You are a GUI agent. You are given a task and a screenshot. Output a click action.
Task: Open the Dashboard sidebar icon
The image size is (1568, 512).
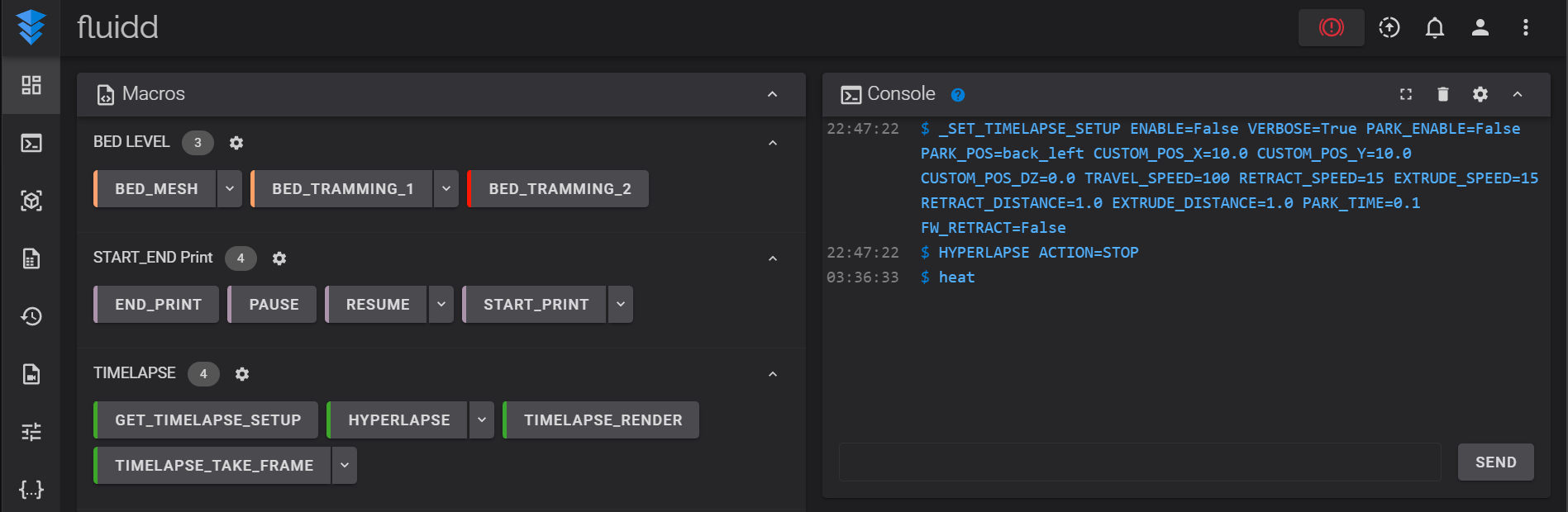click(x=31, y=85)
